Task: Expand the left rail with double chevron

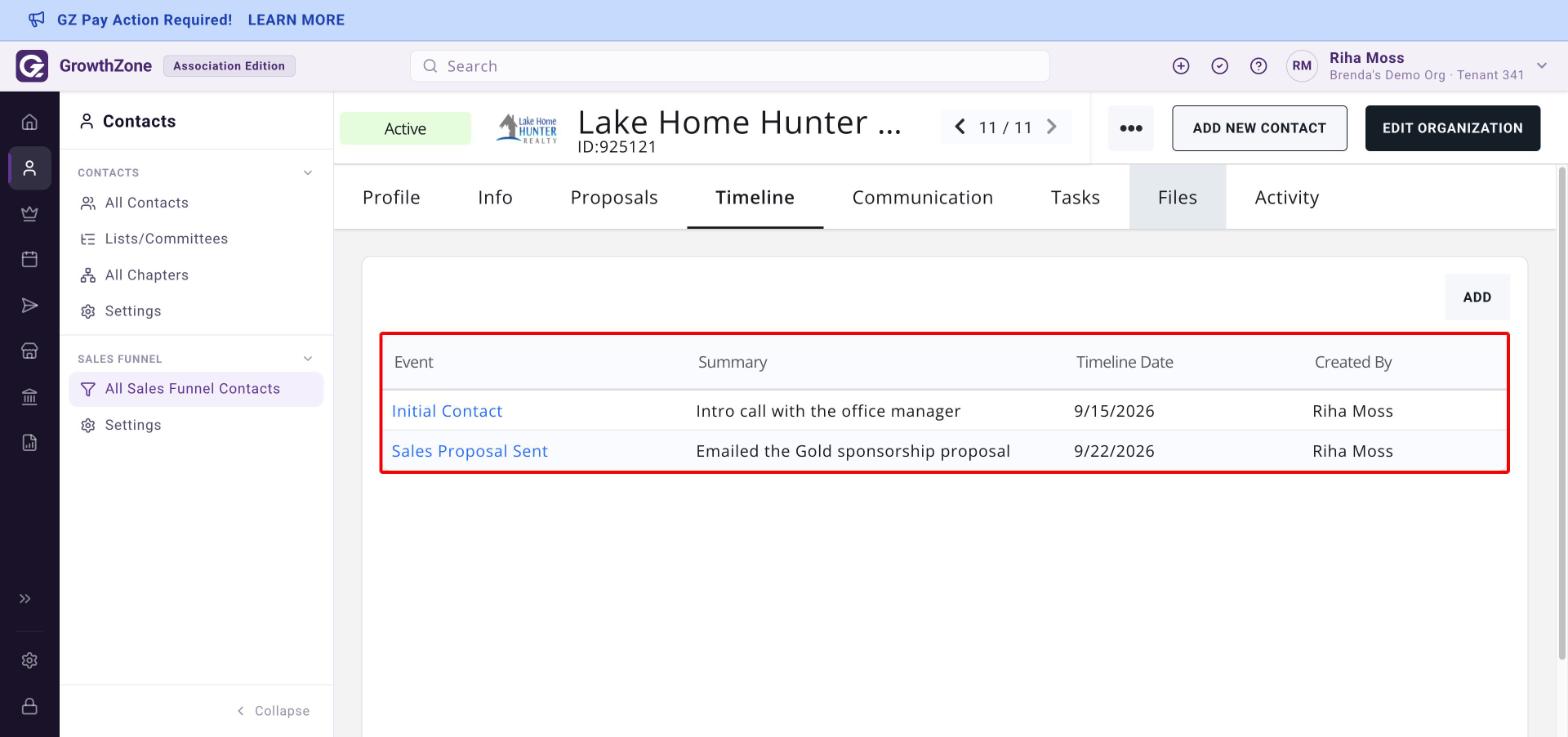Action: pyautogui.click(x=26, y=599)
